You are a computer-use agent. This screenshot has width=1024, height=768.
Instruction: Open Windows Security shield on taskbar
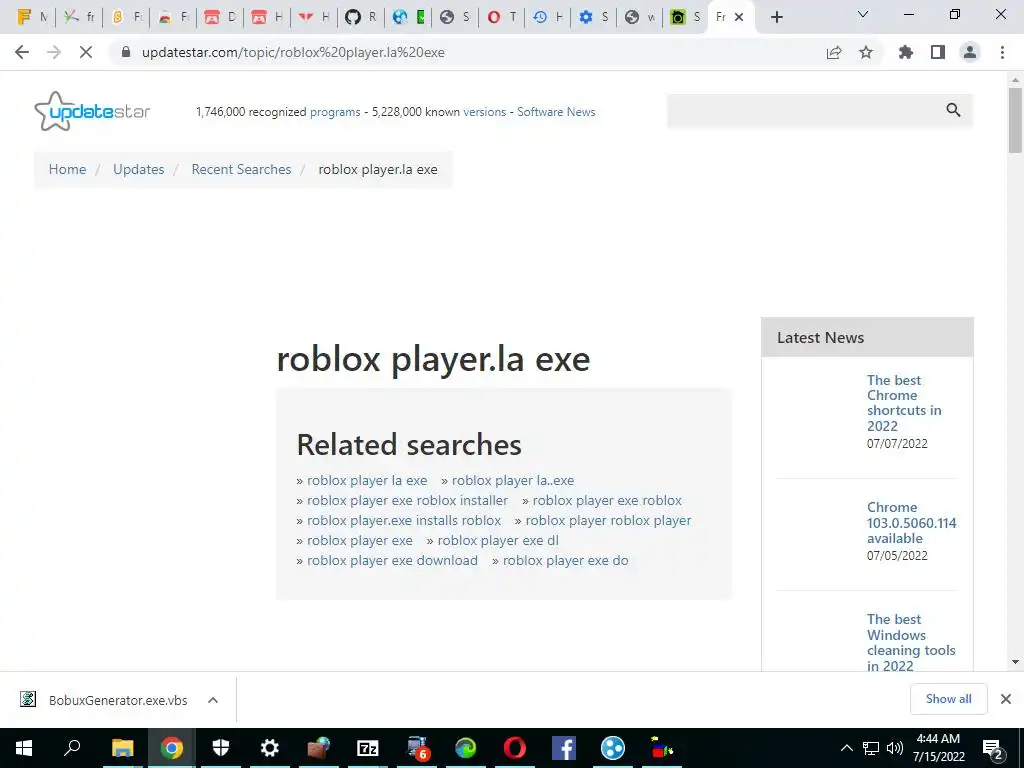[221, 748]
